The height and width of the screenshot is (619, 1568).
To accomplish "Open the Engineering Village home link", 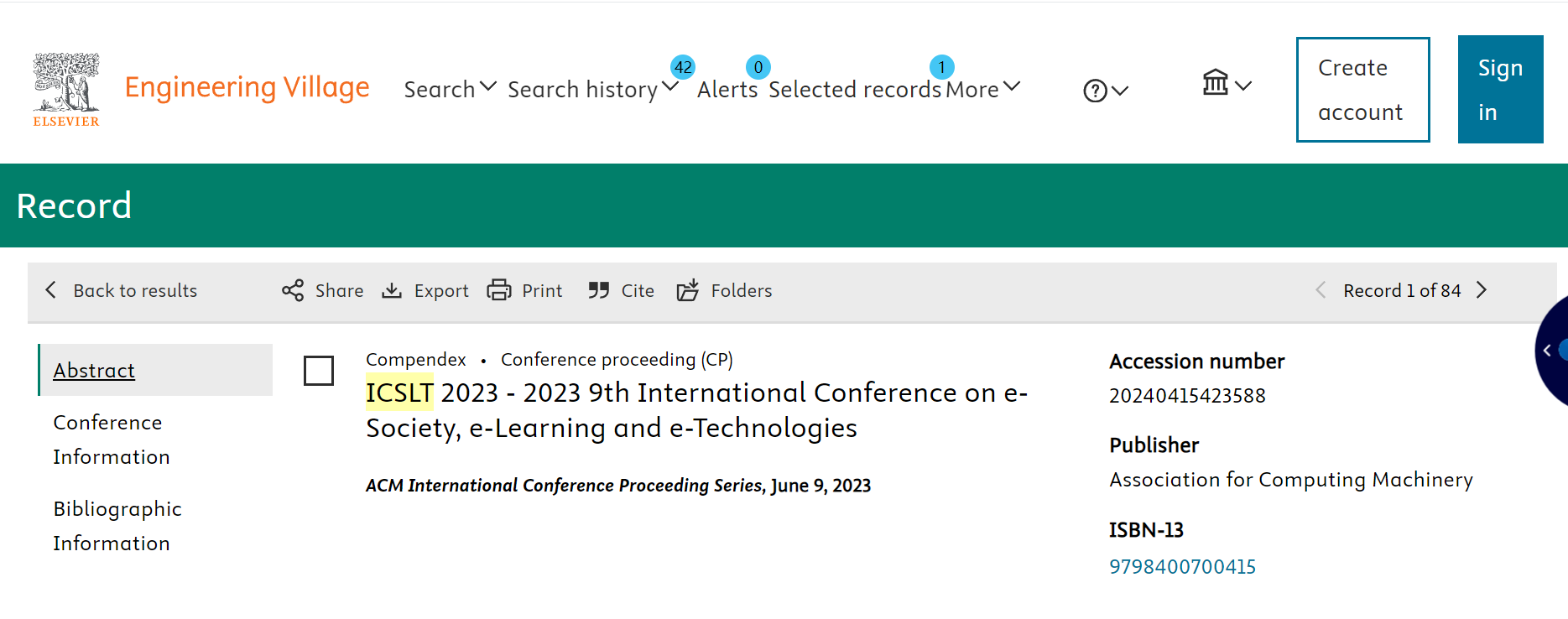I will (247, 87).
